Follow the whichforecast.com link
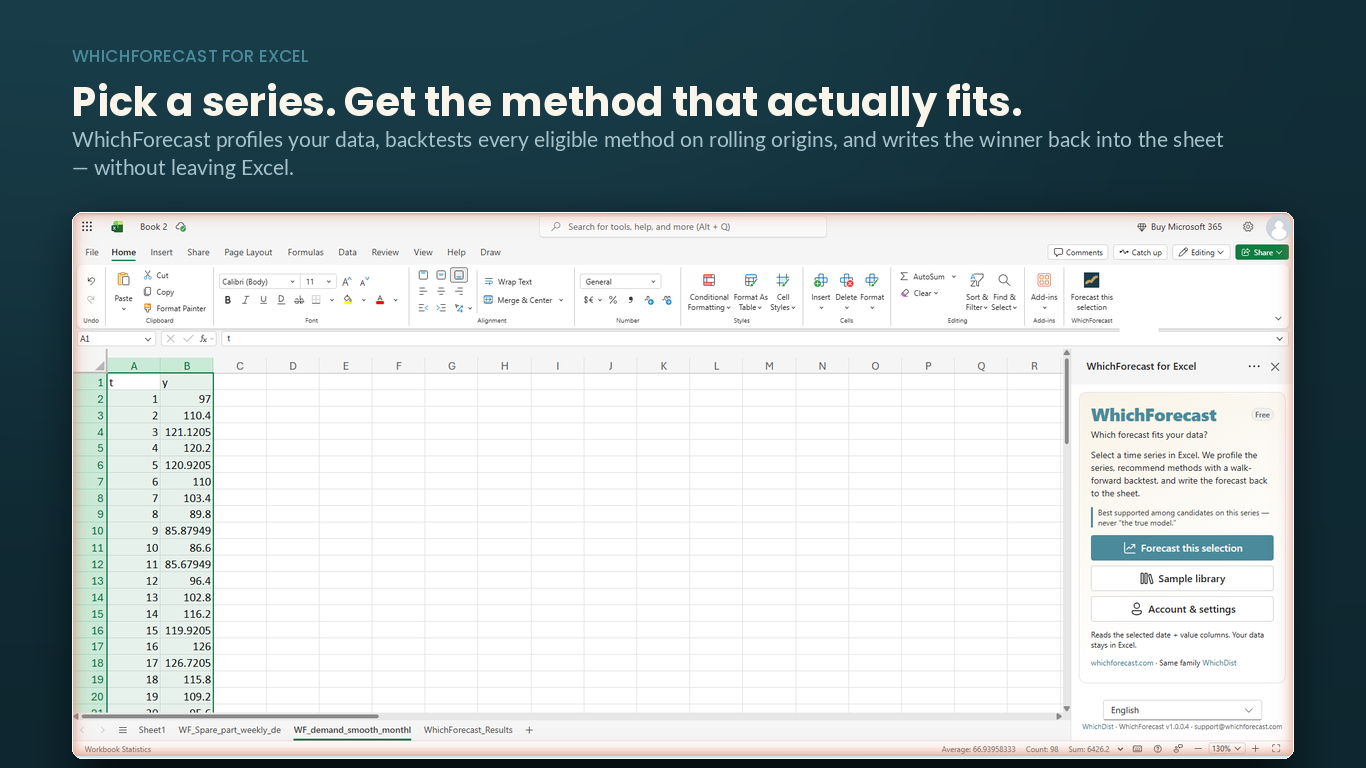 click(1122, 663)
